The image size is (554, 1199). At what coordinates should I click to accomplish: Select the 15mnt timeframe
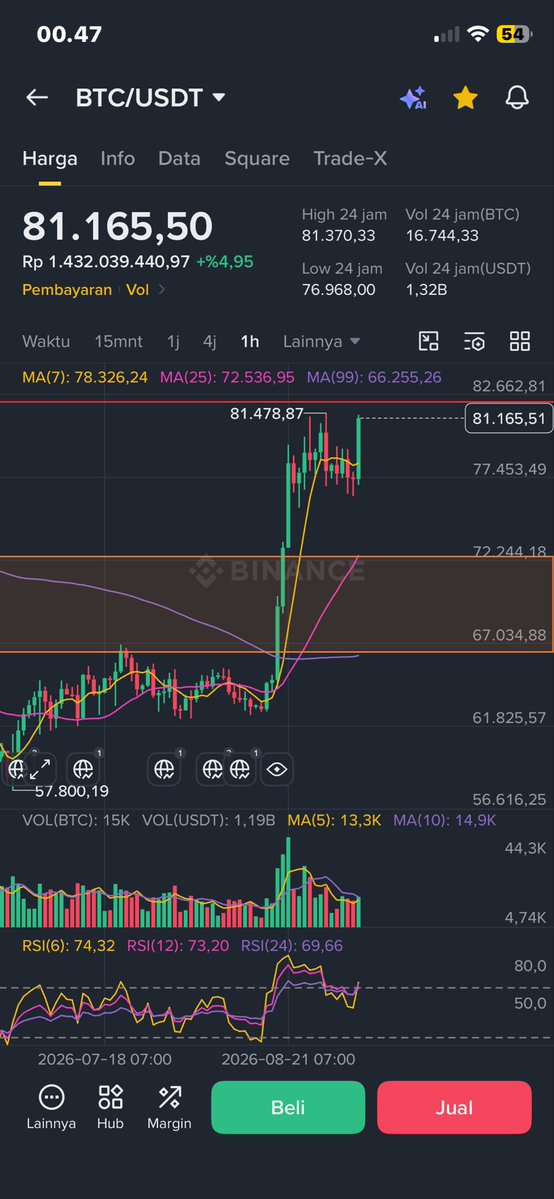coord(119,341)
